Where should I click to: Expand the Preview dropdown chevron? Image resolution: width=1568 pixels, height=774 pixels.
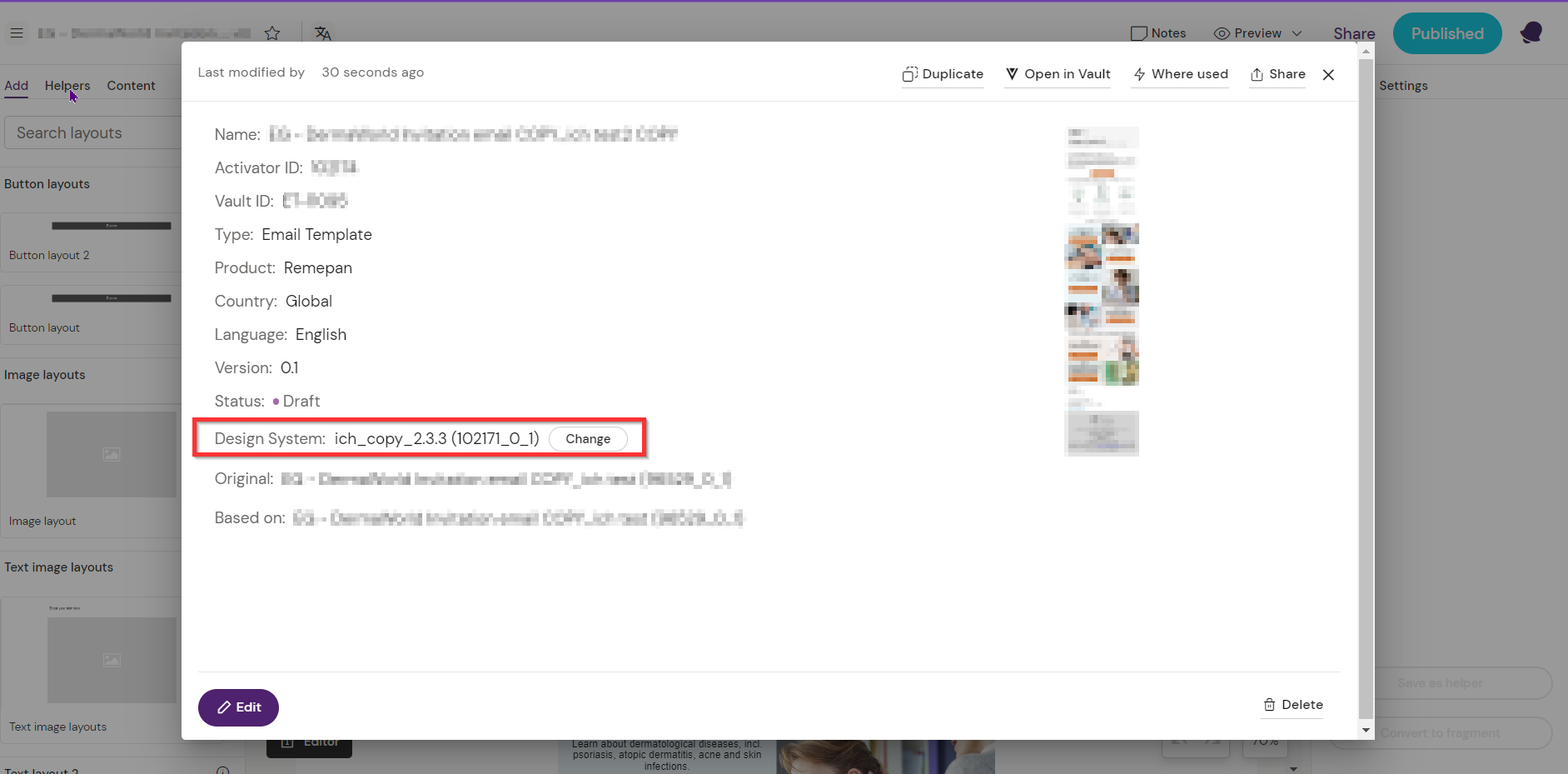(1297, 33)
